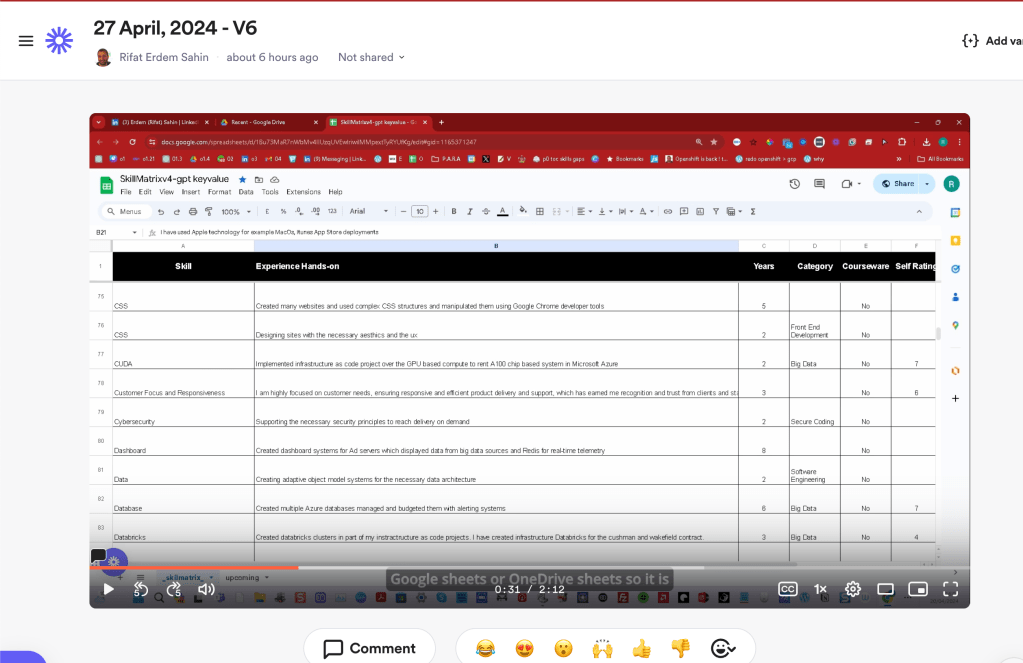Expand the 100% zoom dropdown in Sheets
Image resolution: width=1023 pixels, height=663 pixels.
click(236, 212)
